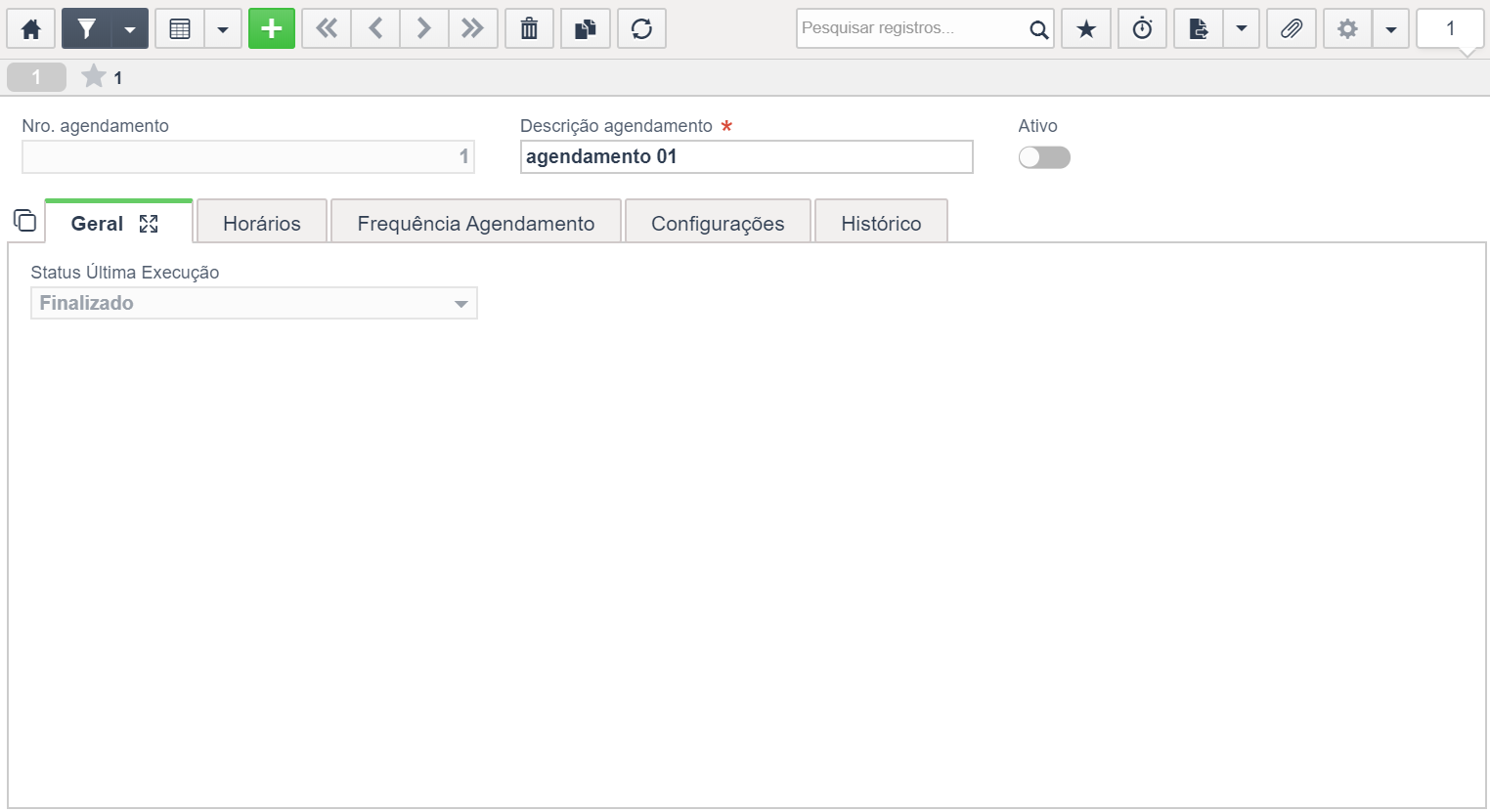Go to the previous record

(375, 28)
